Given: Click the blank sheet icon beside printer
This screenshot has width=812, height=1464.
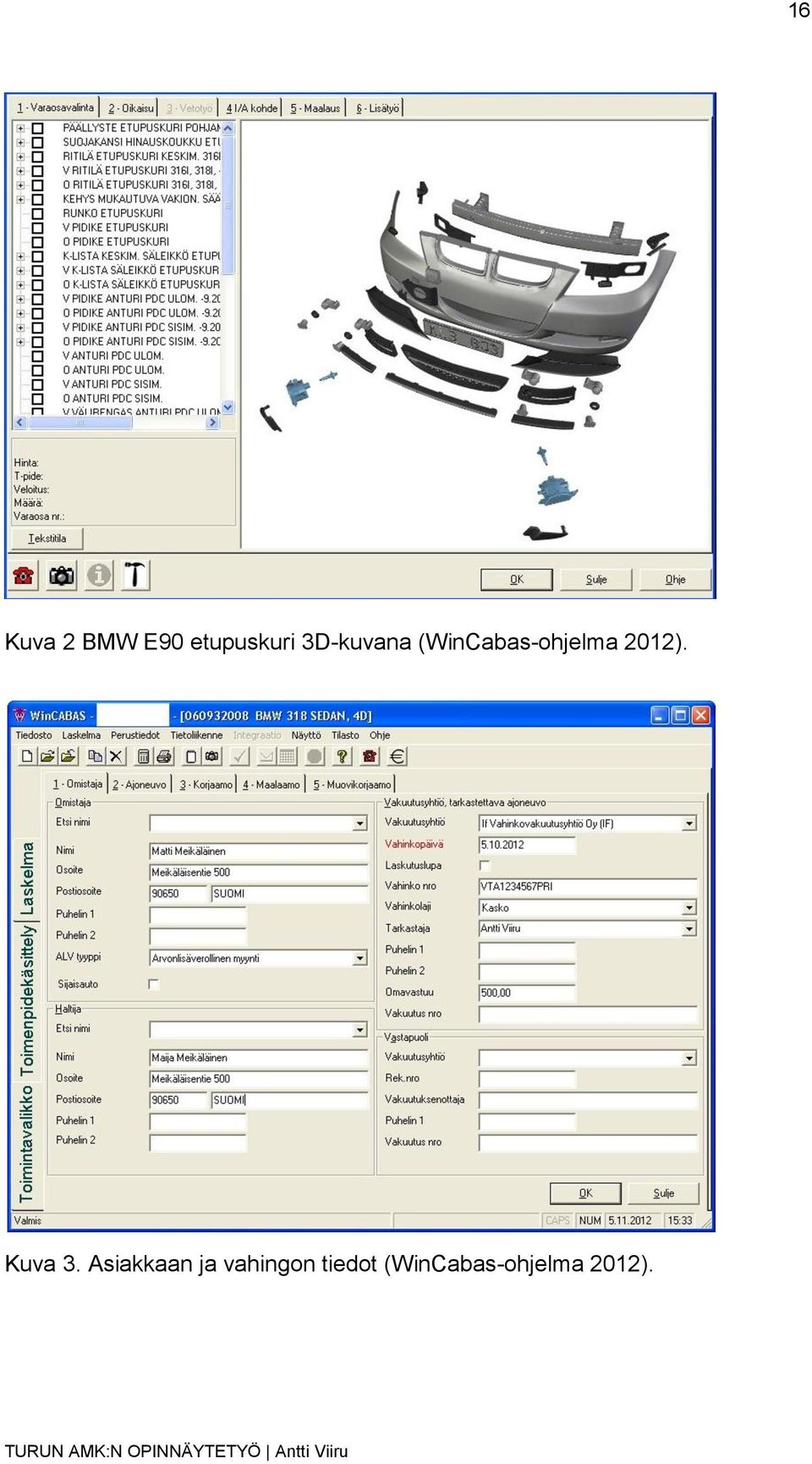Looking at the screenshot, I should 191,757.
